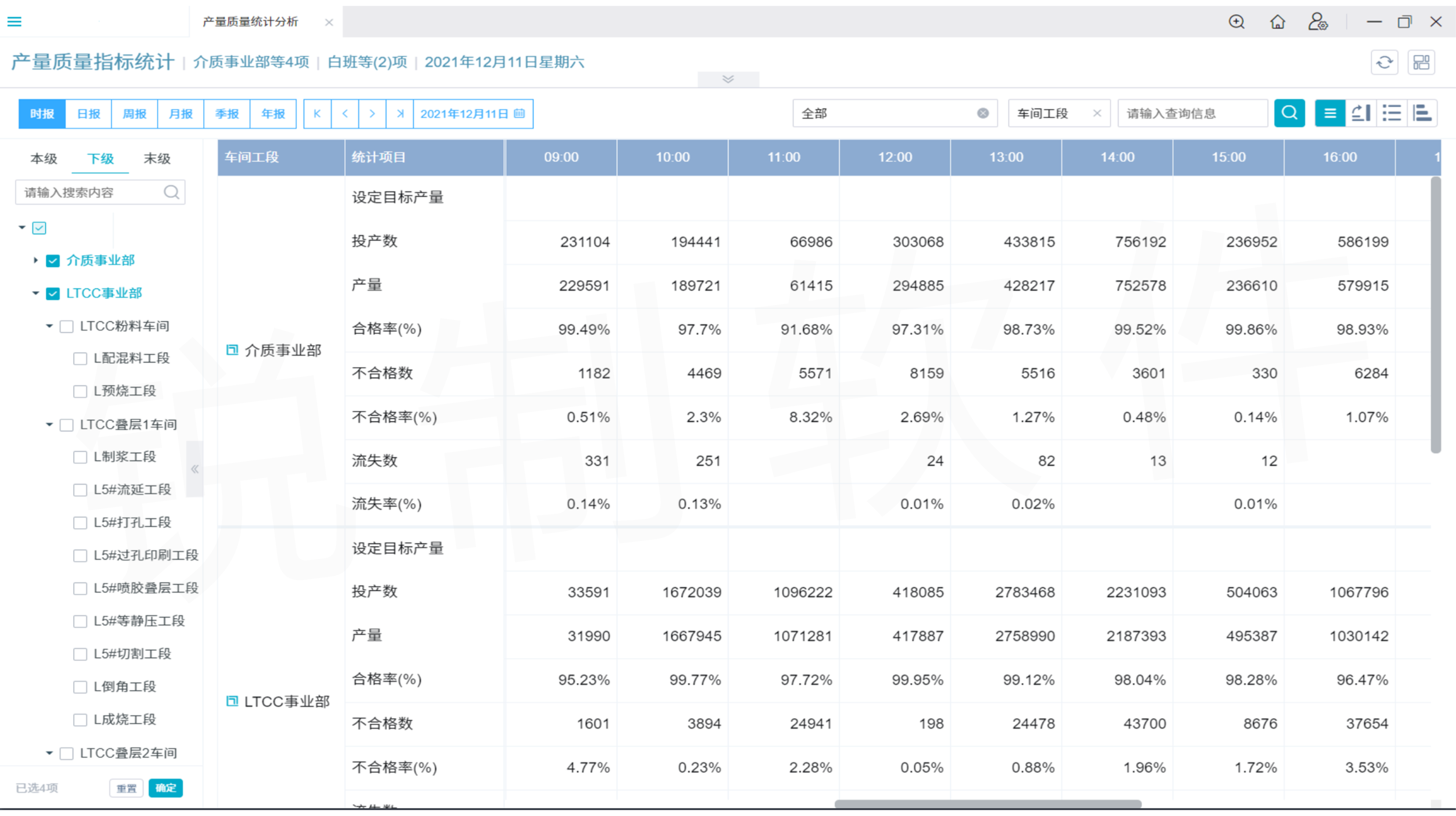The image size is (1456, 816).
Task: Jump to the first date with the arrow
Action: [x=317, y=114]
